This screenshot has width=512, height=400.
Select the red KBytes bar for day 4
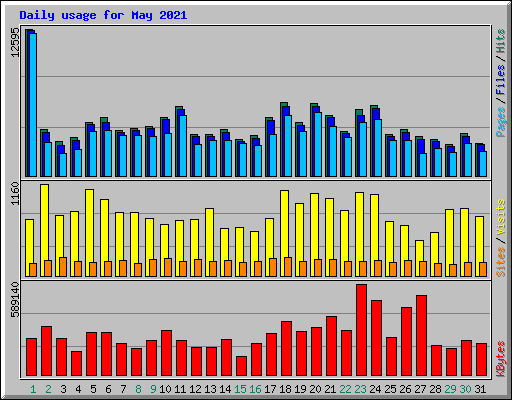pyautogui.click(x=76, y=364)
